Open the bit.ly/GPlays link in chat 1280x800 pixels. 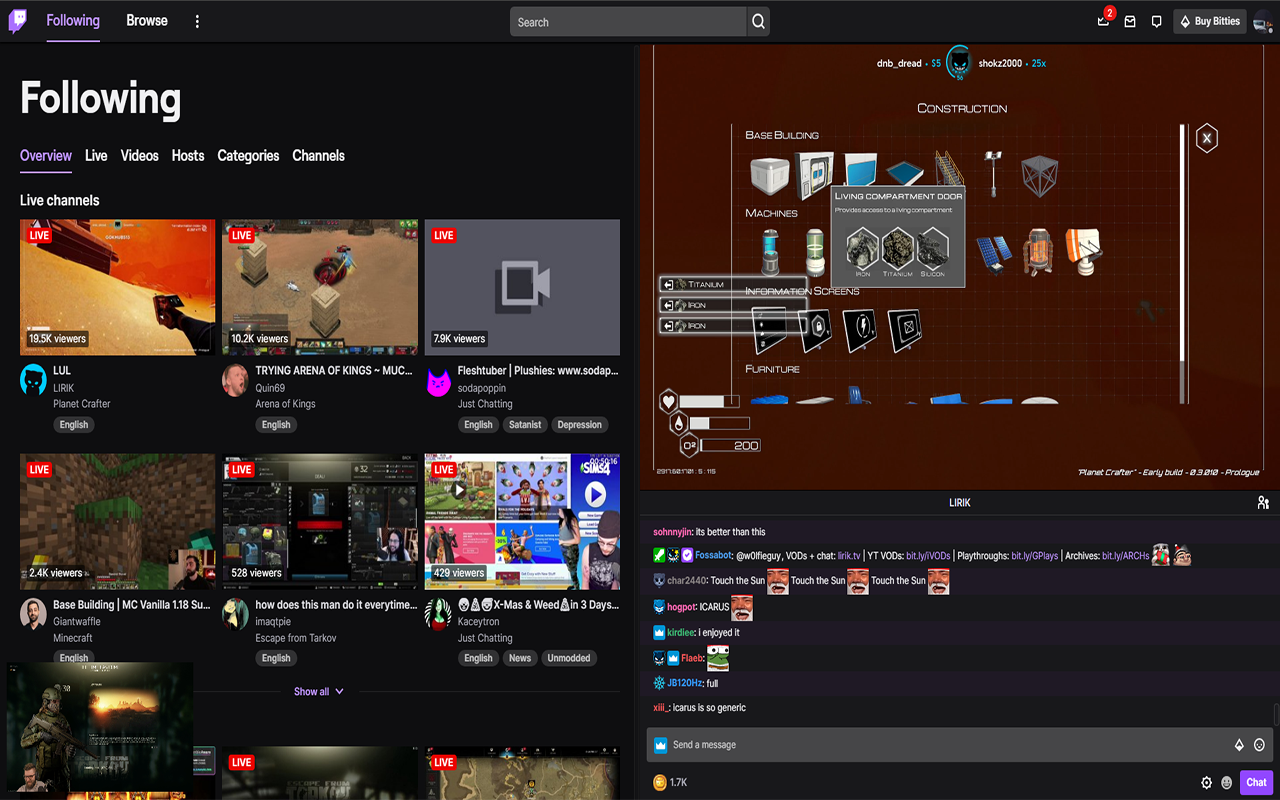tap(1034, 555)
